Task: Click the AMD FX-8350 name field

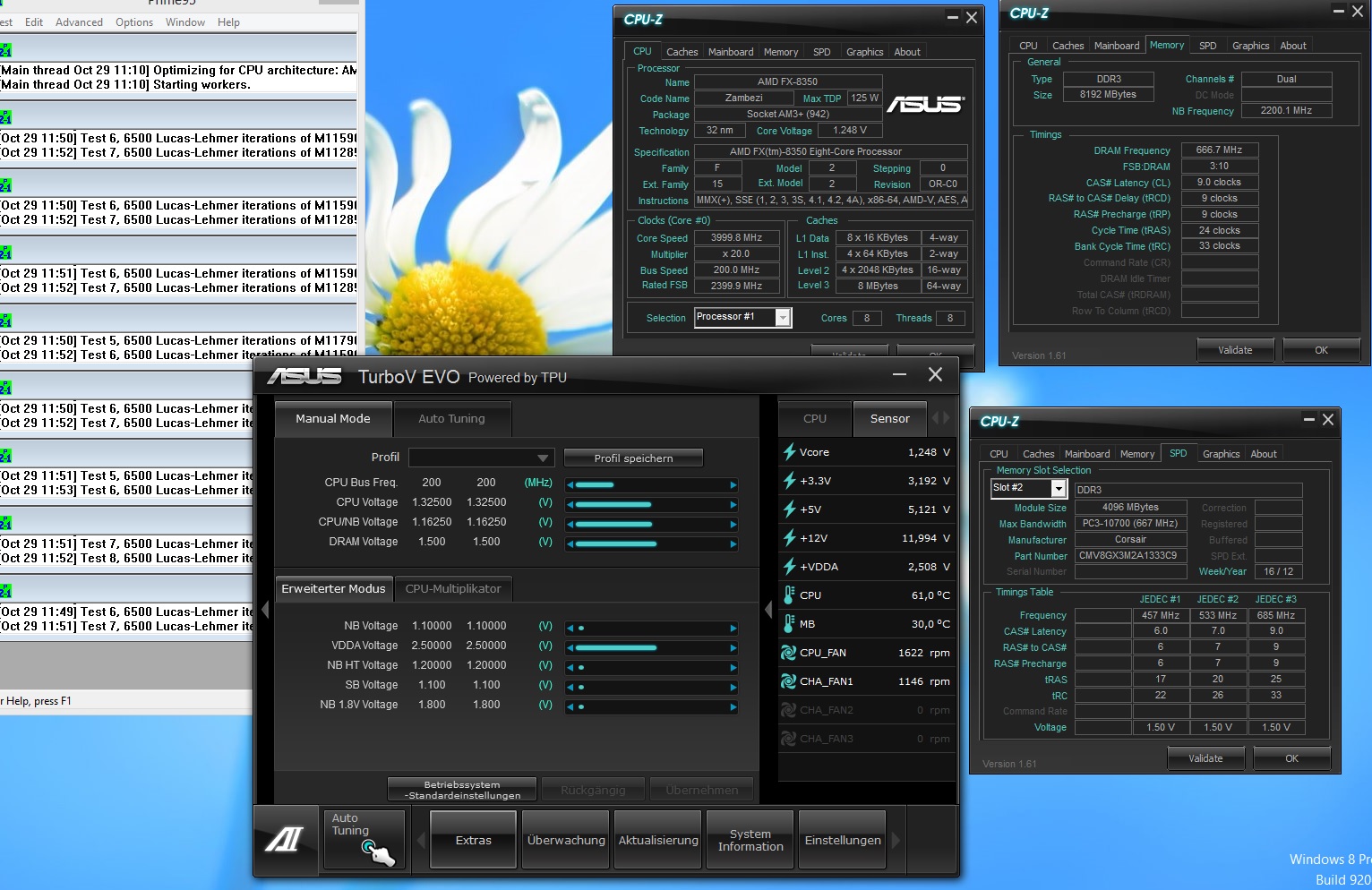Action: (787, 81)
